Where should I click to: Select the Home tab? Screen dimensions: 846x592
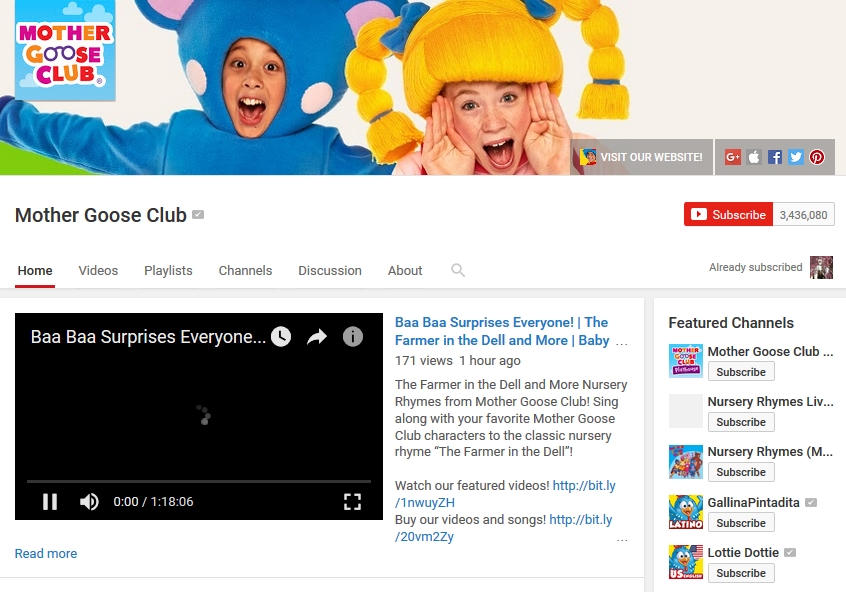(x=35, y=270)
